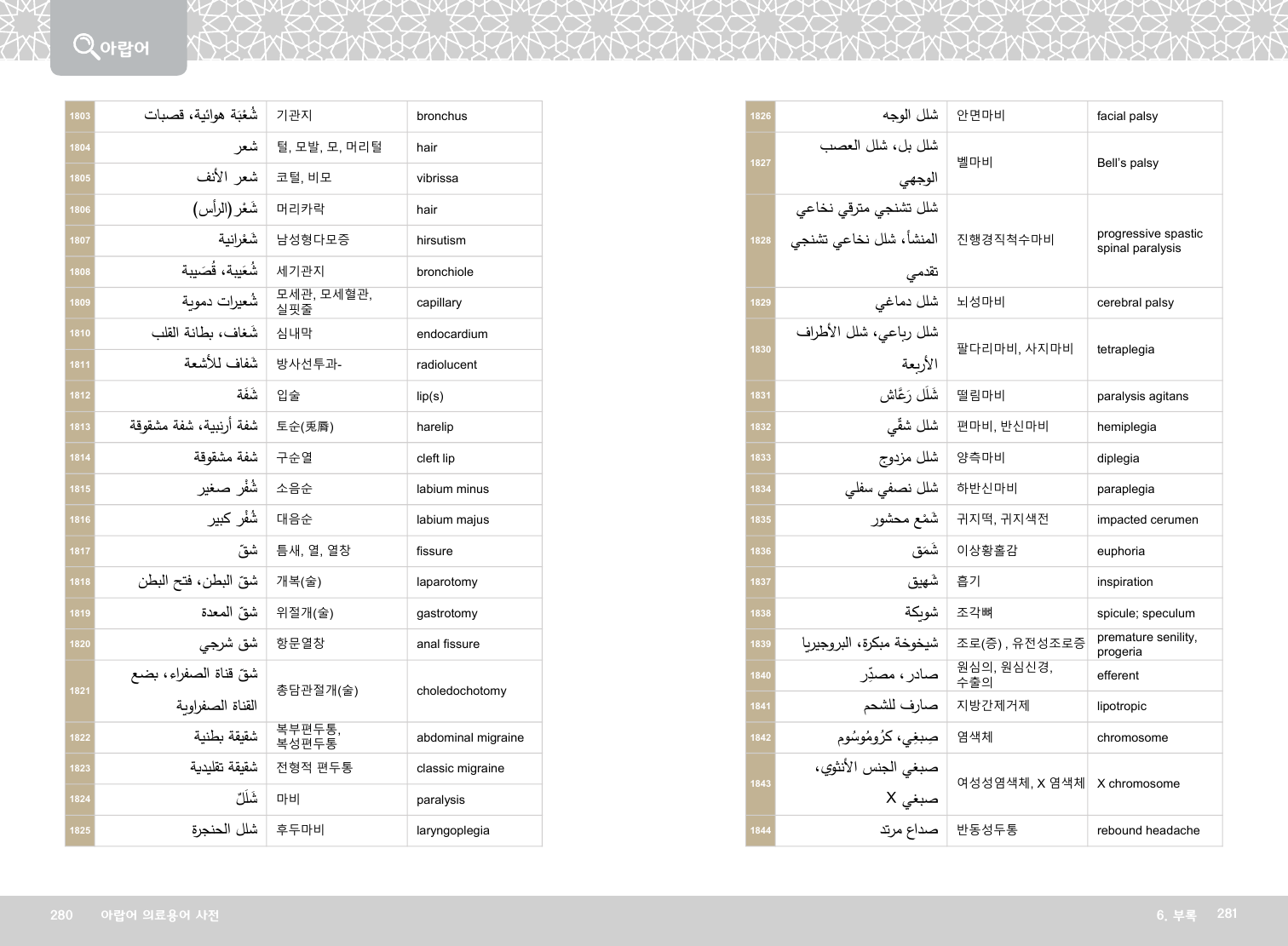Select the 'radiolucent' English entry
The width and height of the screenshot is (1288, 946).
point(446,365)
